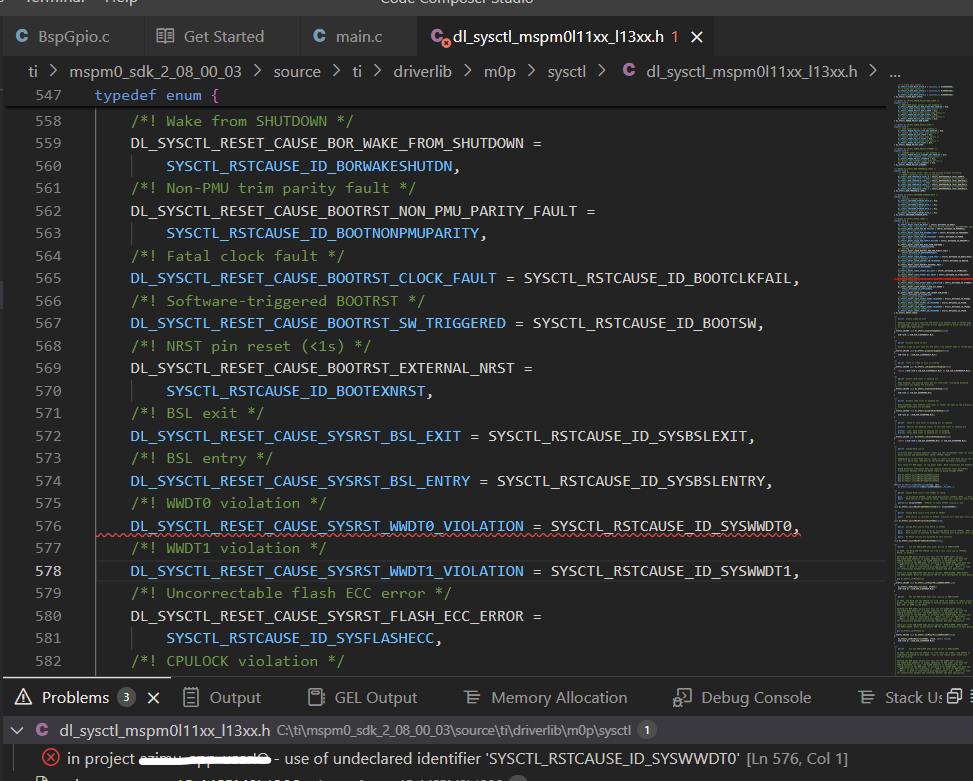The height and width of the screenshot is (781, 973).
Task: Click the C file icon on BspGpio.c tab
Action: 22,36
